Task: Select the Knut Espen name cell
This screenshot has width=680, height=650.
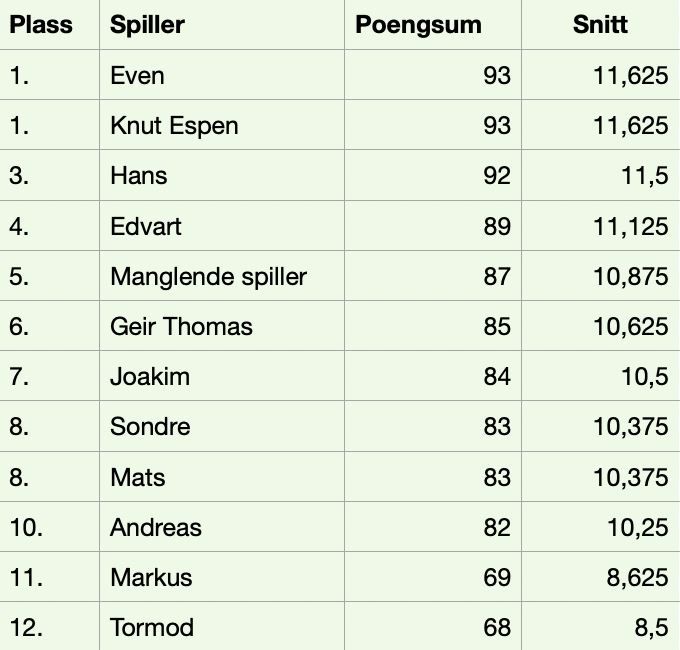Action: pyautogui.click(x=174, y=126)
